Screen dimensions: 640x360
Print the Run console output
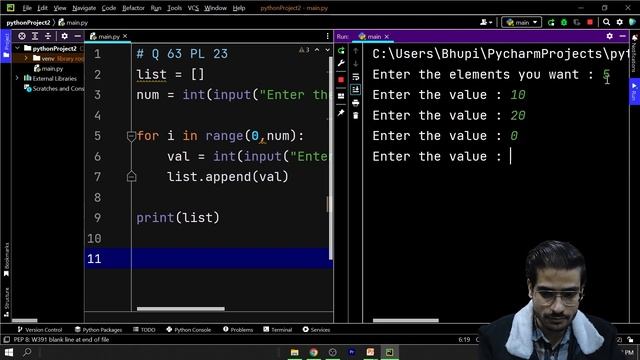356,103
